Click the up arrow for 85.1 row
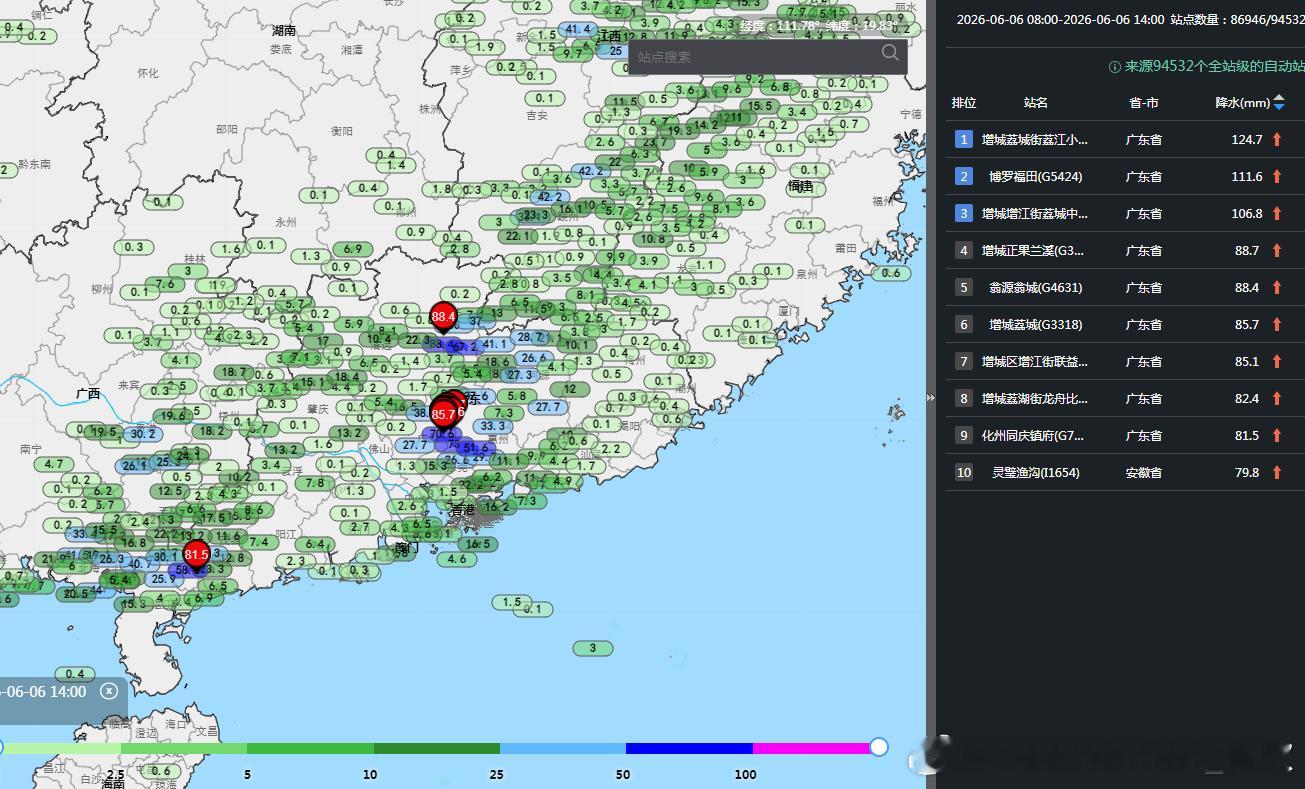Screen dimensions: 1305x789 [x=1277, y=362]
